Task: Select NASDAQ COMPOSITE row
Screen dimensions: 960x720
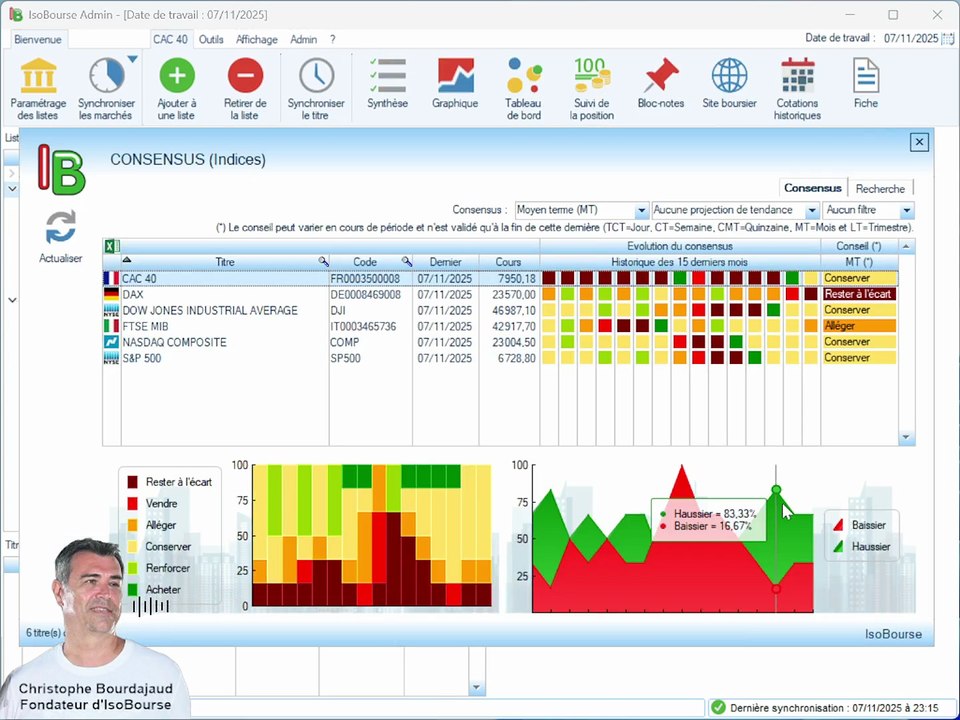Action: (499, 342)
